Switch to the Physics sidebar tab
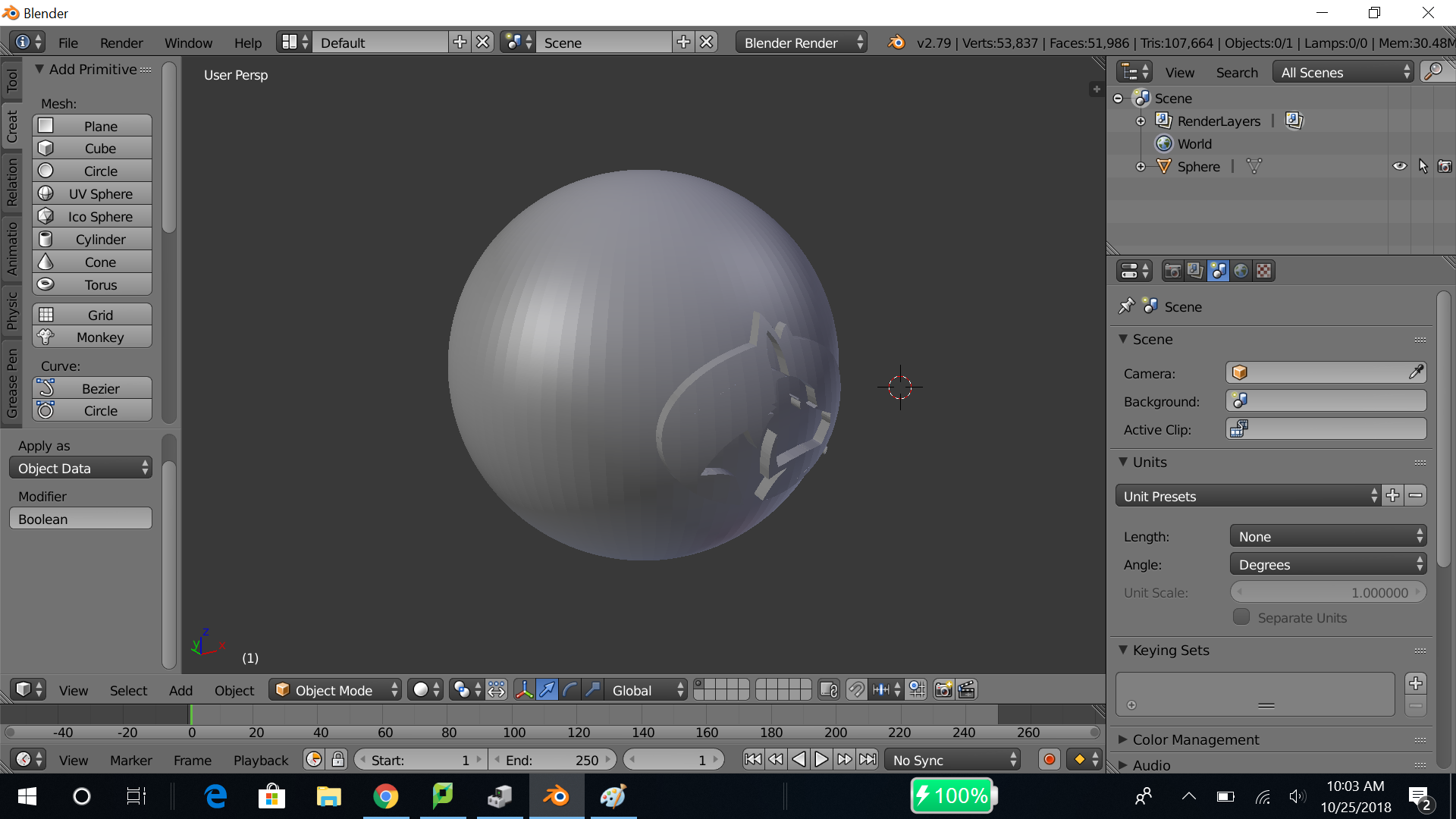1456x819 pixels. tap(12, 311)
